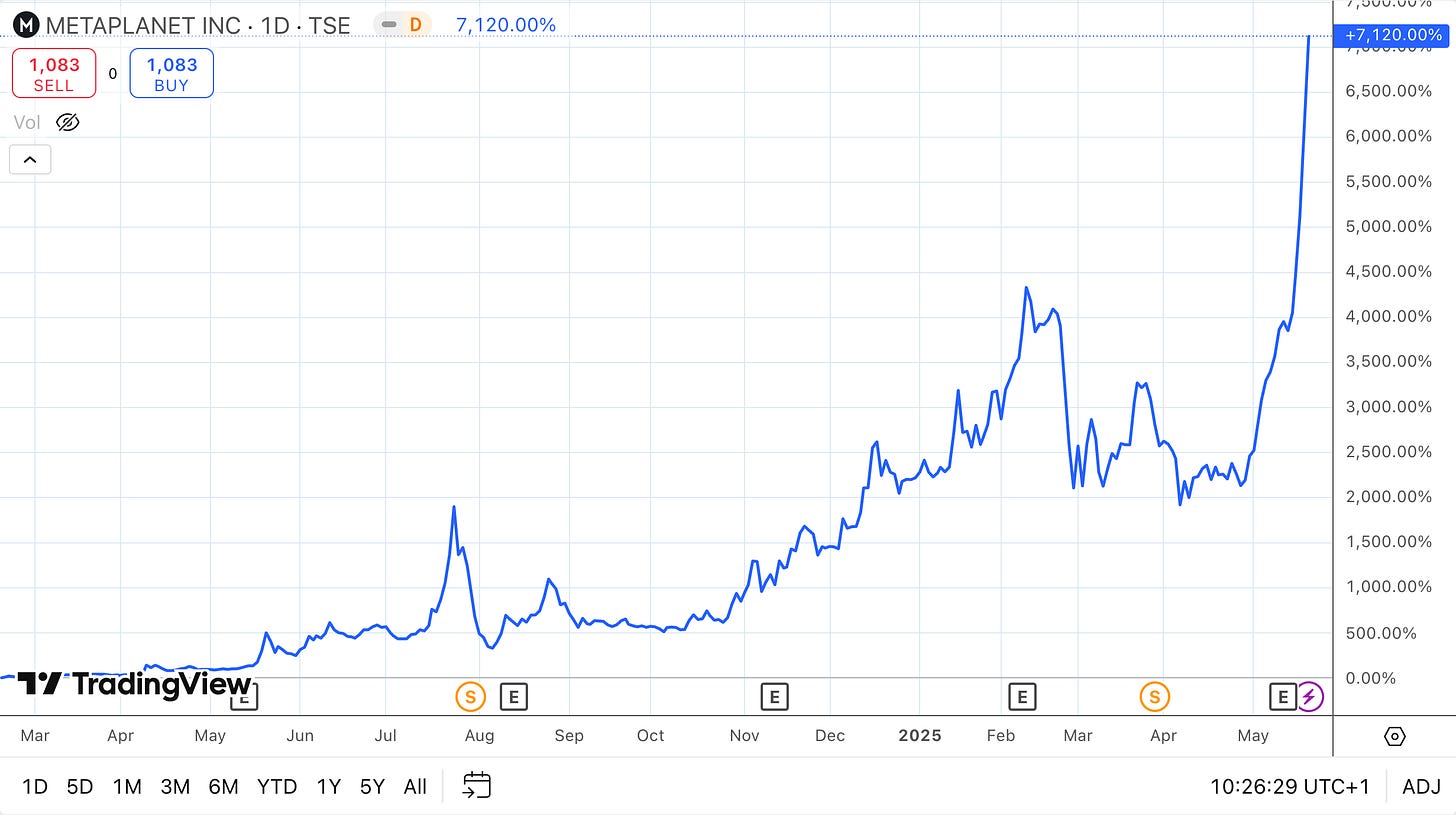Click the Dec label on time axis
The width and height of the screenshot is (1456, 815).
tap(830, 736)
